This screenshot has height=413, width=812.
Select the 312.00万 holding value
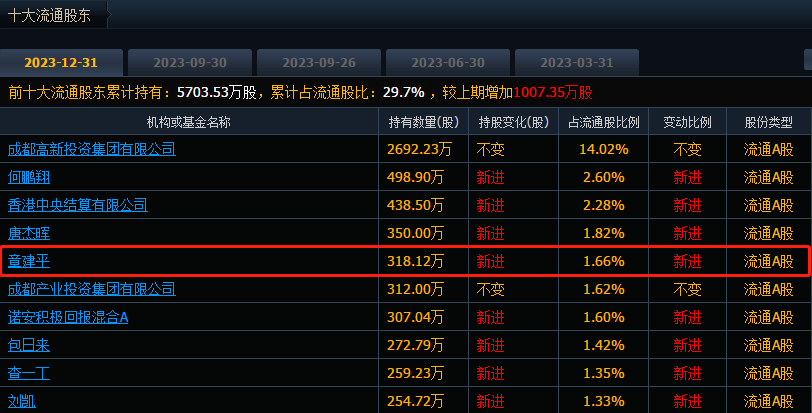pyautogui.click(x=415, y=289)
